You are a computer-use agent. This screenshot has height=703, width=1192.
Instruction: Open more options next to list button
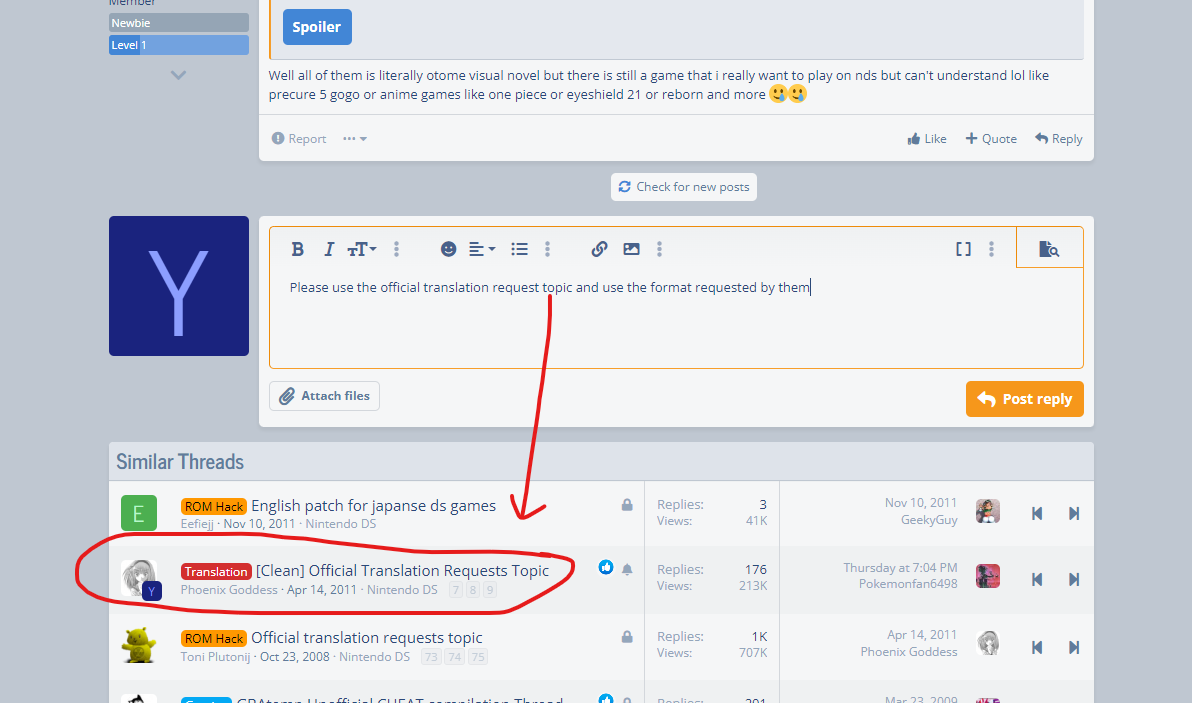[547, 249]
